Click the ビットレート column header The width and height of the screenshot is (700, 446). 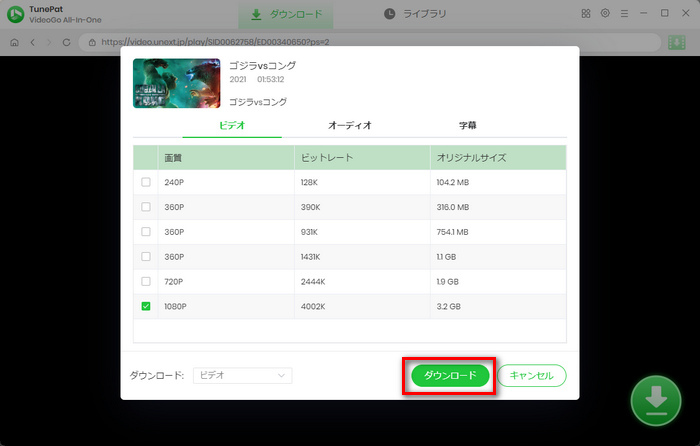click(362, 158)
